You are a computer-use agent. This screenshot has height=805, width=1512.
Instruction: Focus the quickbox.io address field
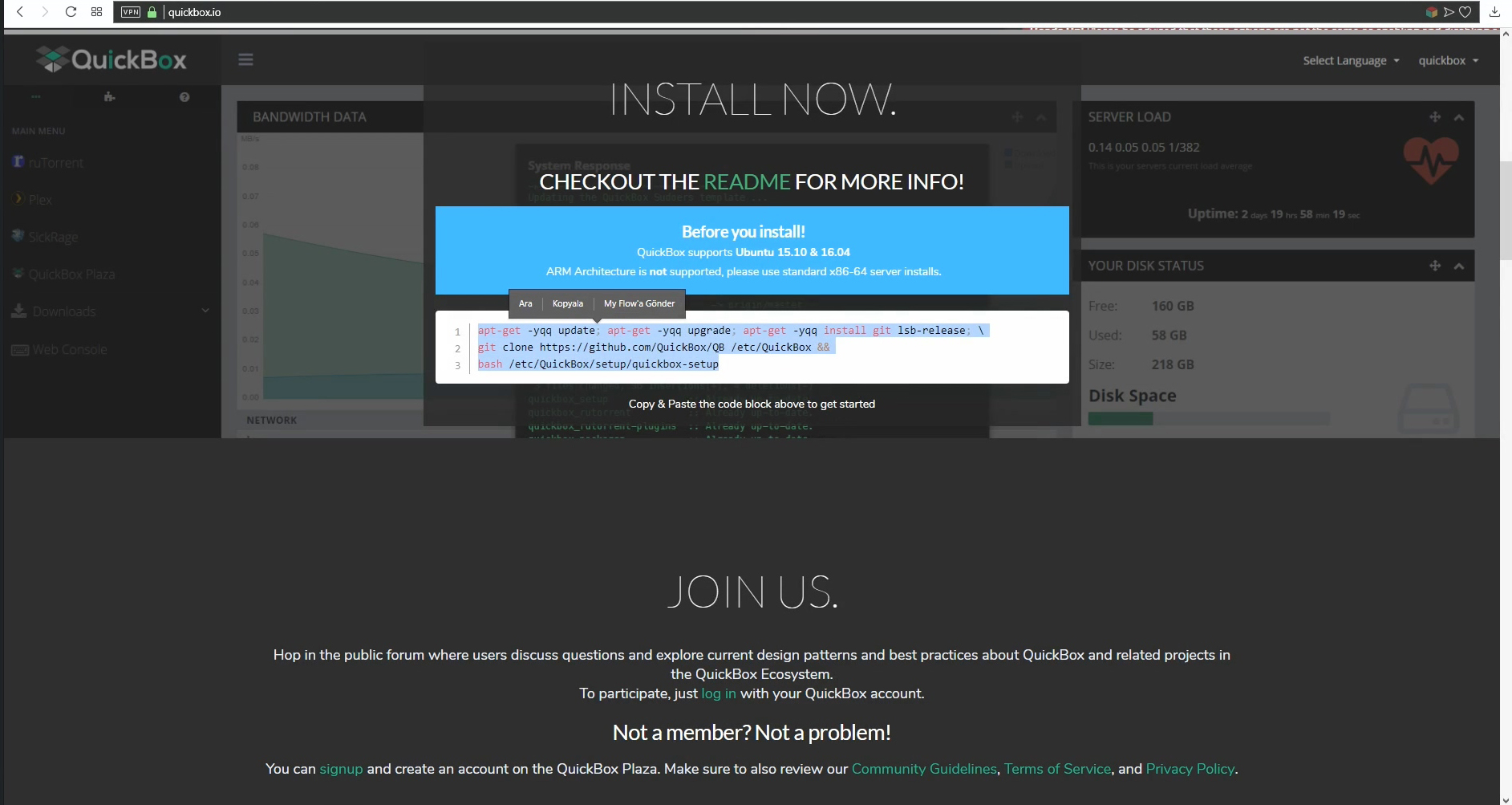tap(786, 12)
